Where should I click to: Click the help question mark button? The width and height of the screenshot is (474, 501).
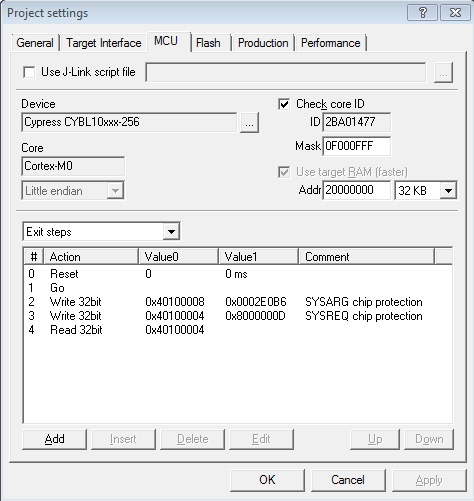point(422,13)
